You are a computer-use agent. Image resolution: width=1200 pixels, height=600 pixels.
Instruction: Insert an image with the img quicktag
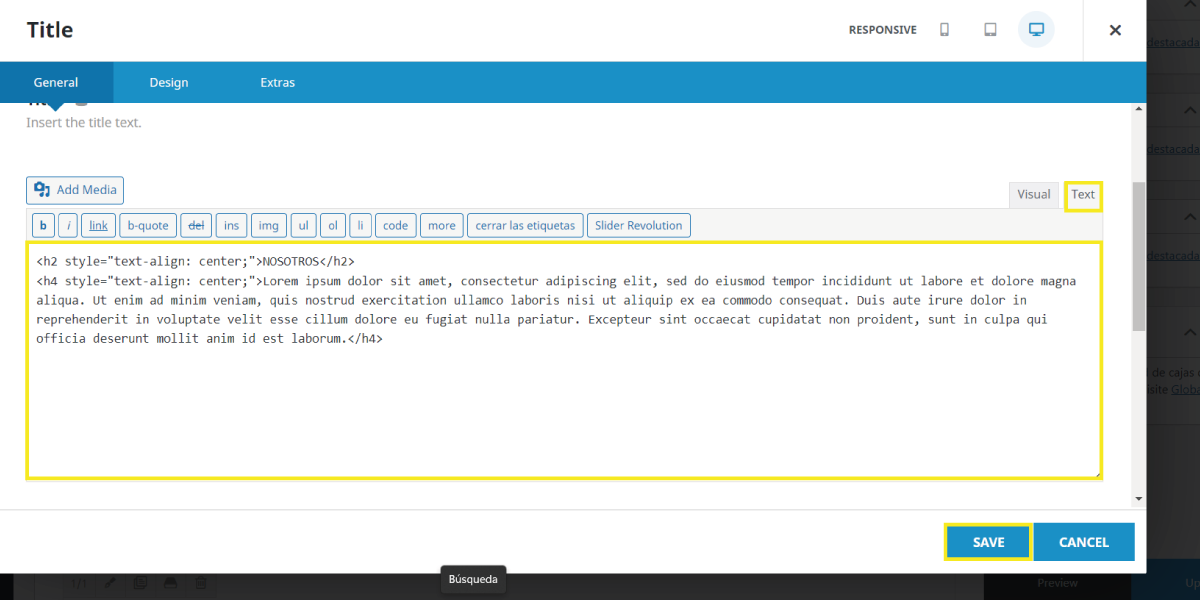[x=268, y=225]
